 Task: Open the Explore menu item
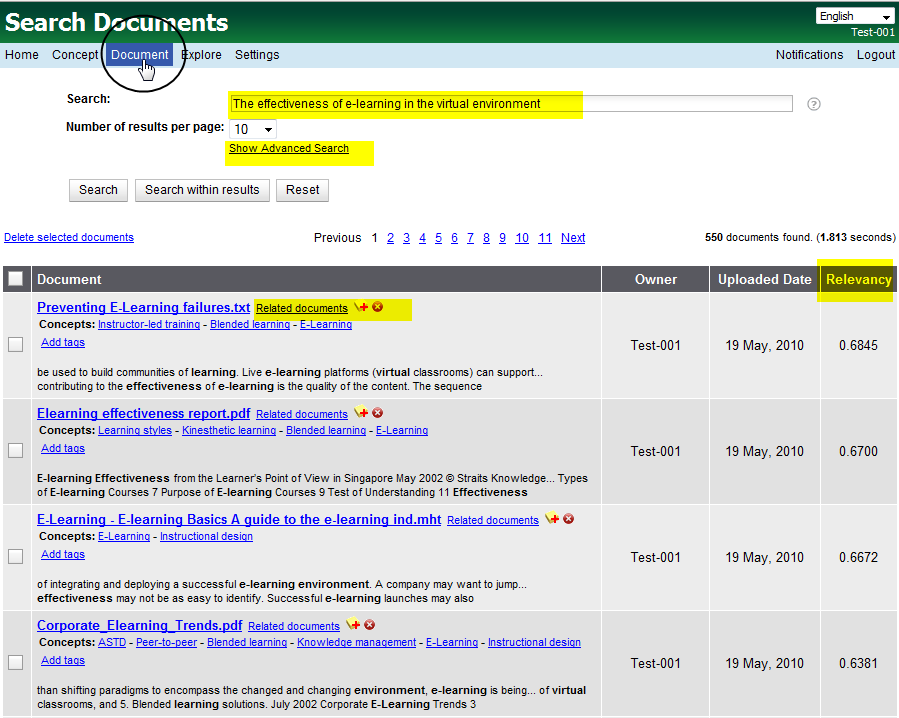(x=202, y=55)
